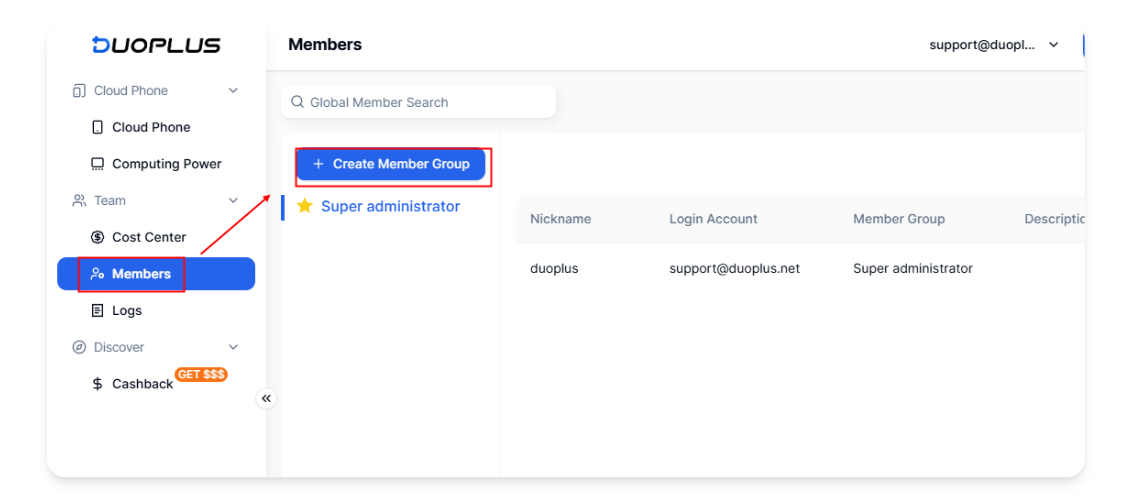Collapse the Team section chevron
1132x498 pixels.
click(233, 201)
